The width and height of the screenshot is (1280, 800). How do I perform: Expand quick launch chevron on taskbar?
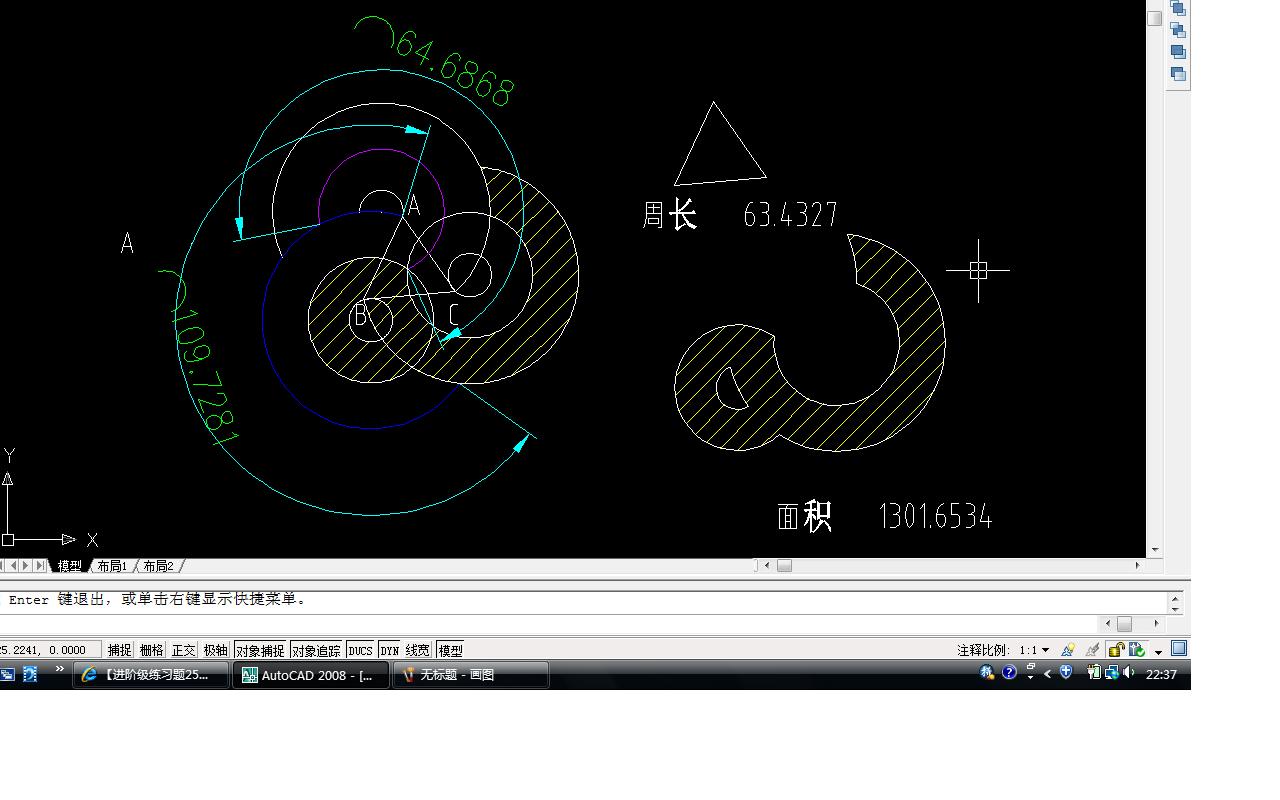tap(60, 669)
